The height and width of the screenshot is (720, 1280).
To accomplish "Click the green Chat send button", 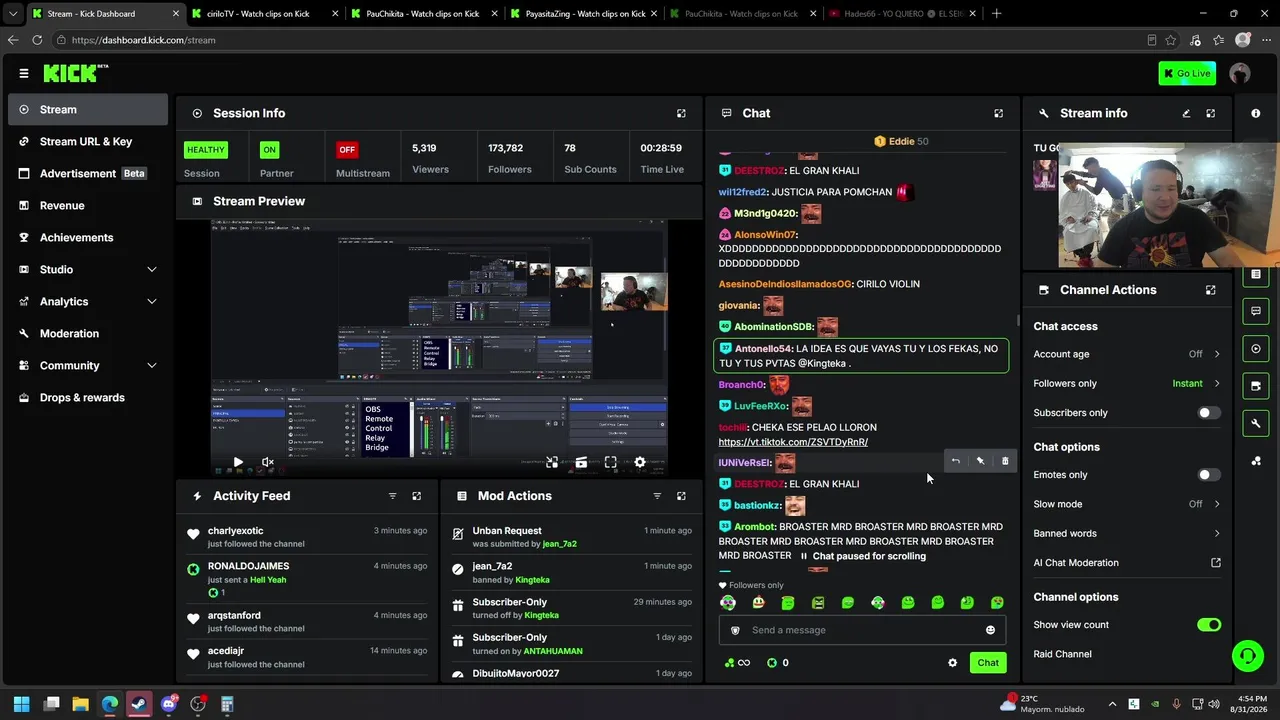I will [988, 663].
